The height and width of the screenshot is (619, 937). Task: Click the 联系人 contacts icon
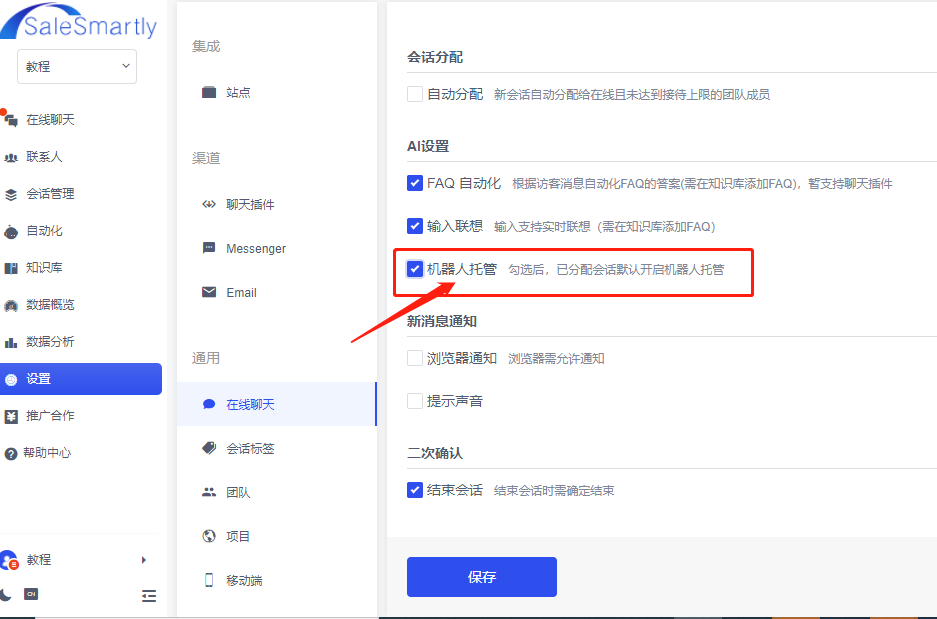tap(11, 157)
